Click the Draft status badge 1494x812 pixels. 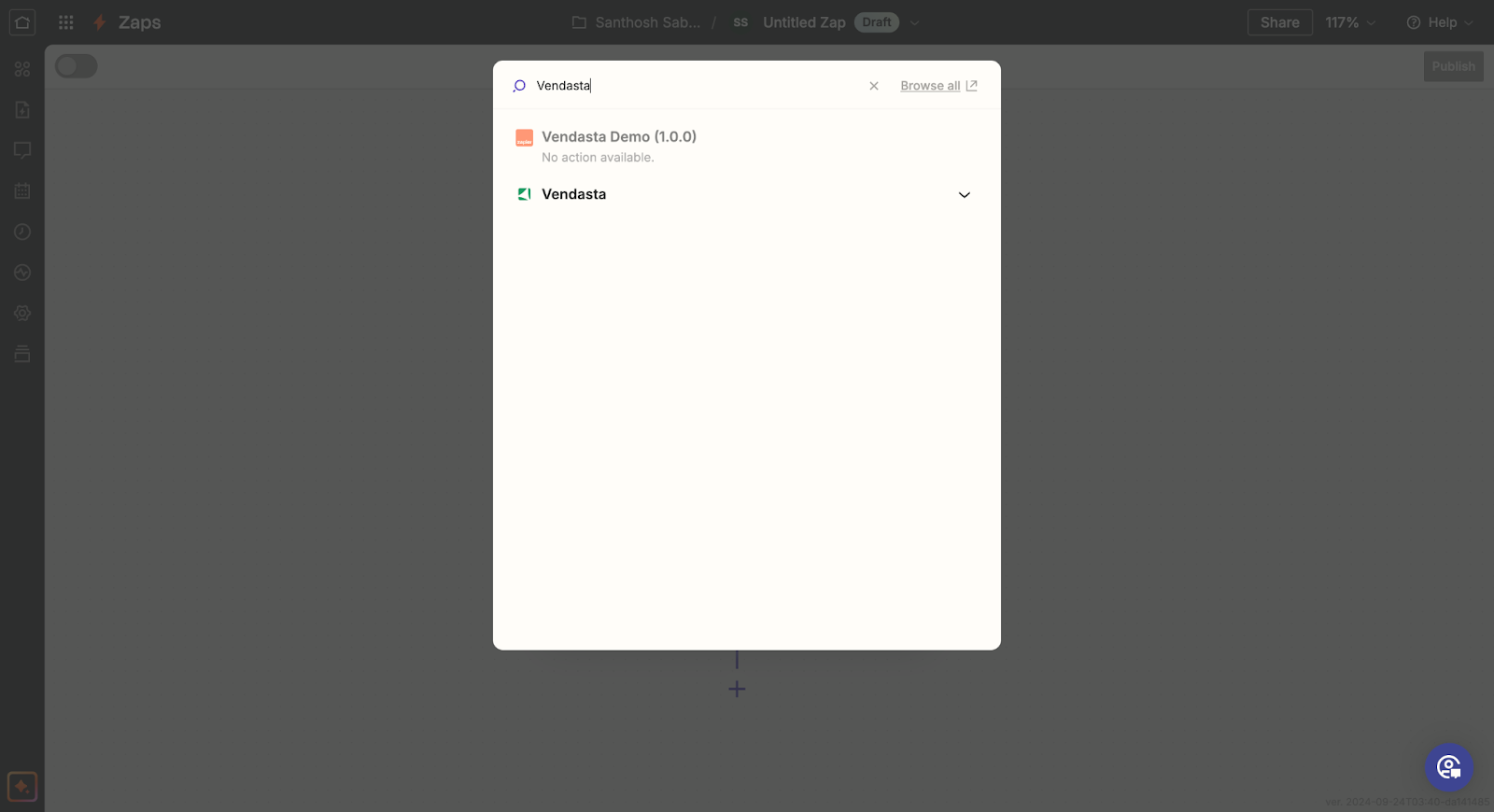877,22
